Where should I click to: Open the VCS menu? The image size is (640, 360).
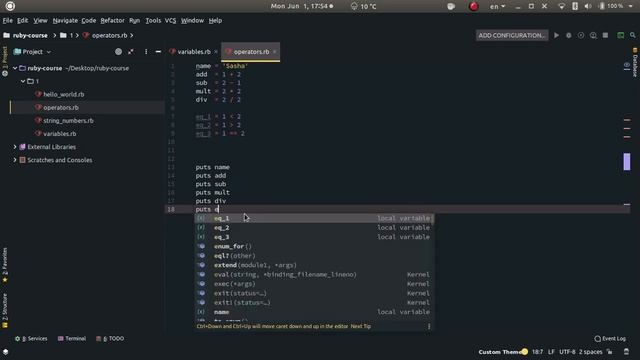[x=170, y=20]
